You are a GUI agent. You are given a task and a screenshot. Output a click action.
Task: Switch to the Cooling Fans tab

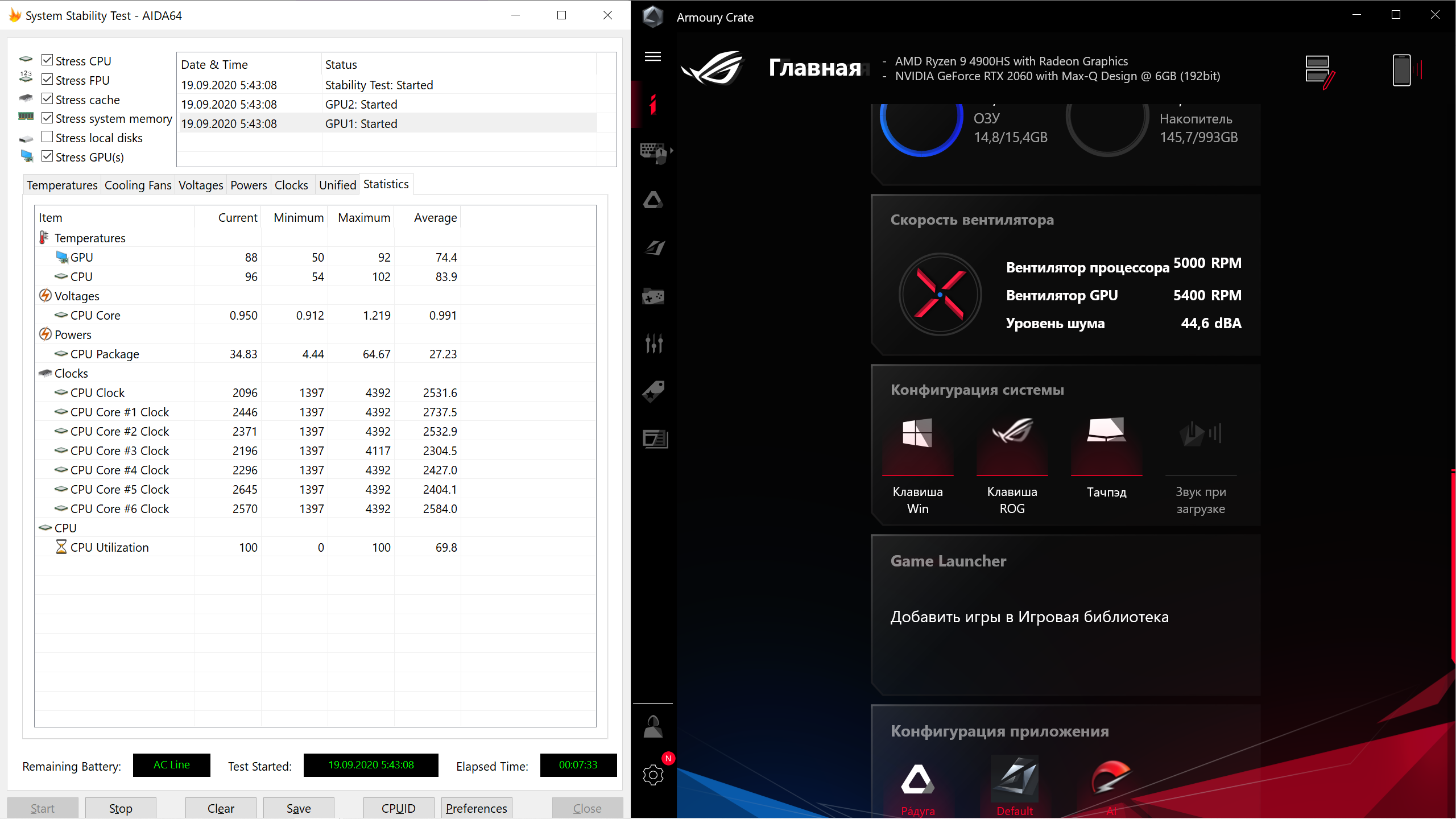pos(138,185)
